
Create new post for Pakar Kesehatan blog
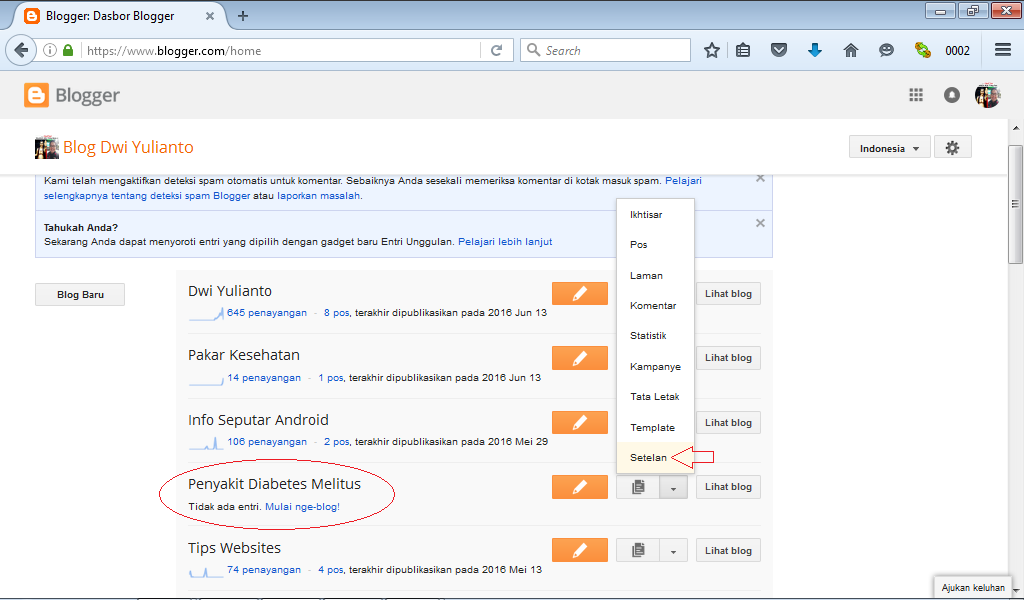point(580,358)
